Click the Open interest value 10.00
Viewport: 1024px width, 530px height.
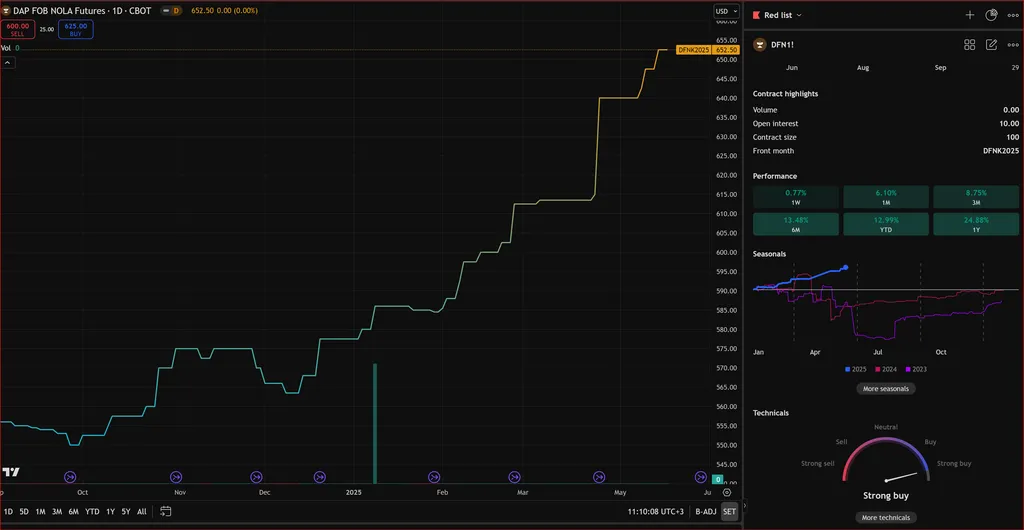[x=1009, y=123]
